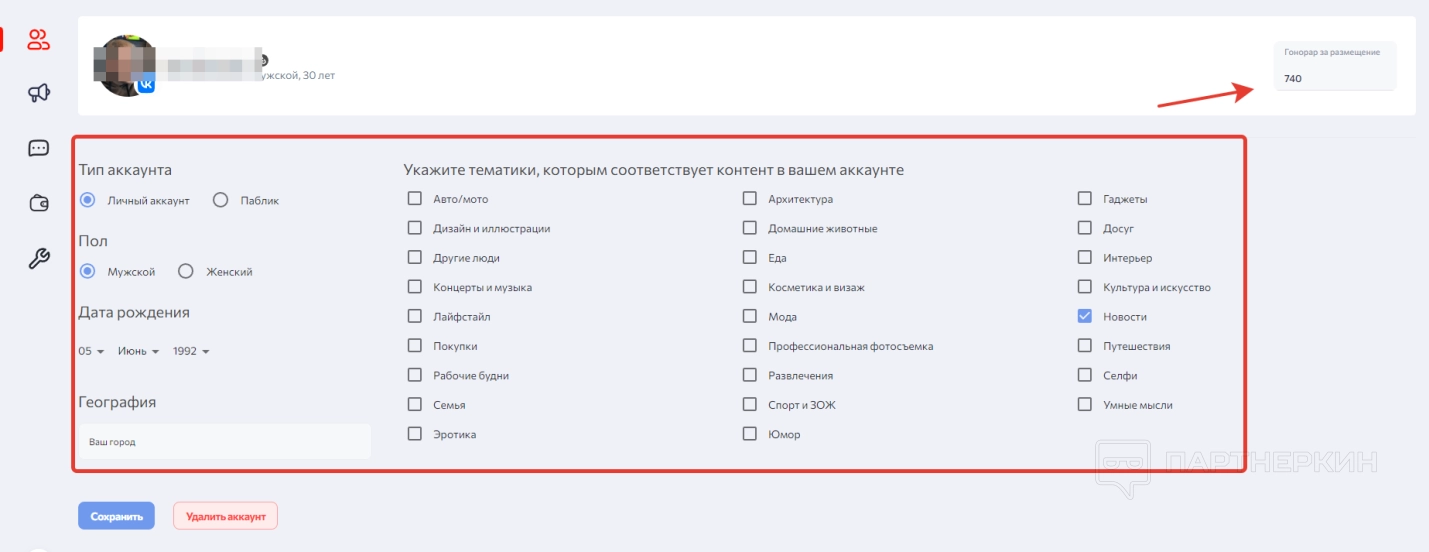Enable the Путешествия topic checkbox
The image size is (1429, 552).
[1085, 346]
